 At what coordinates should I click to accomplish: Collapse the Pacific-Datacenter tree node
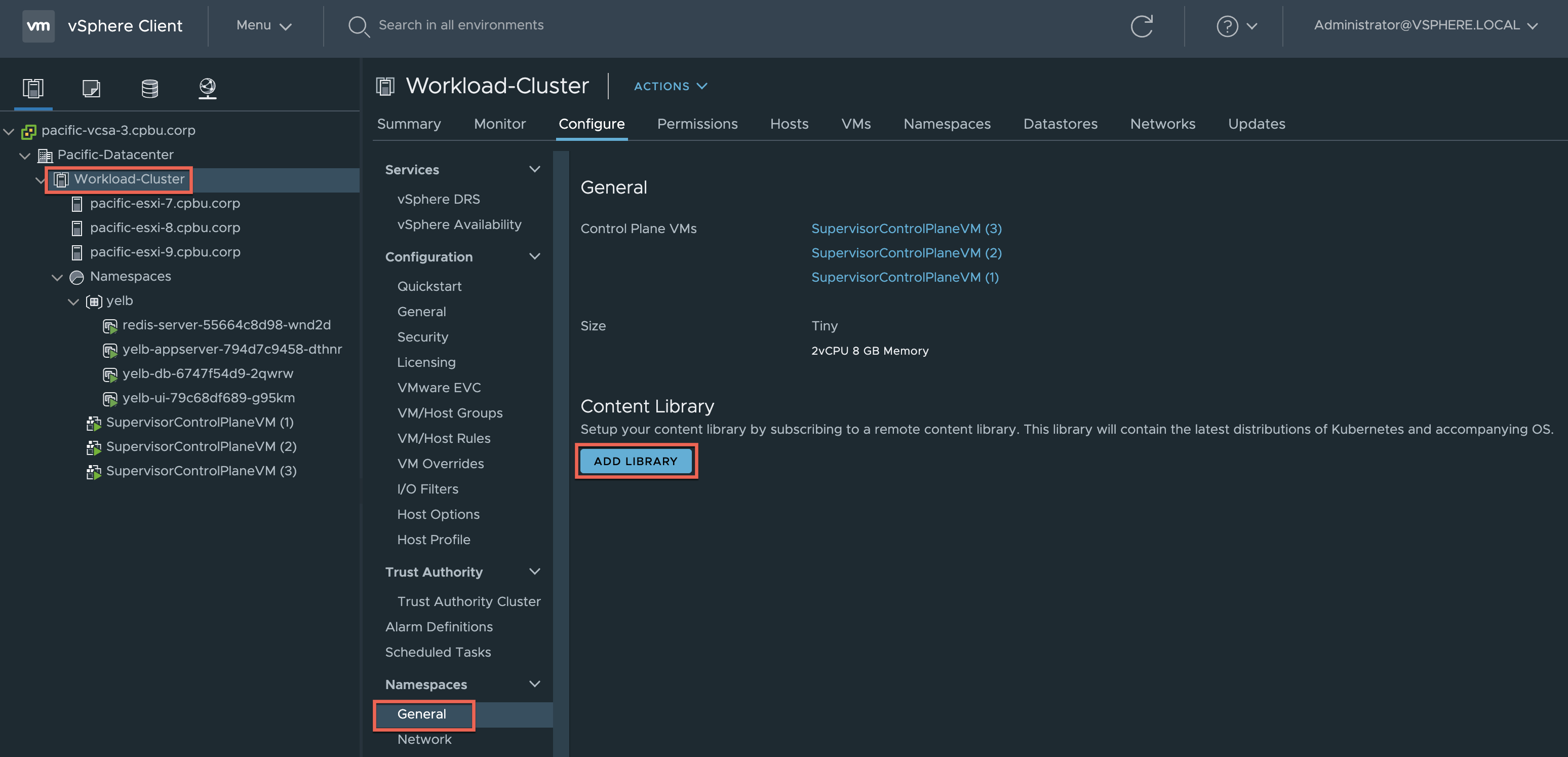[25, 155]
